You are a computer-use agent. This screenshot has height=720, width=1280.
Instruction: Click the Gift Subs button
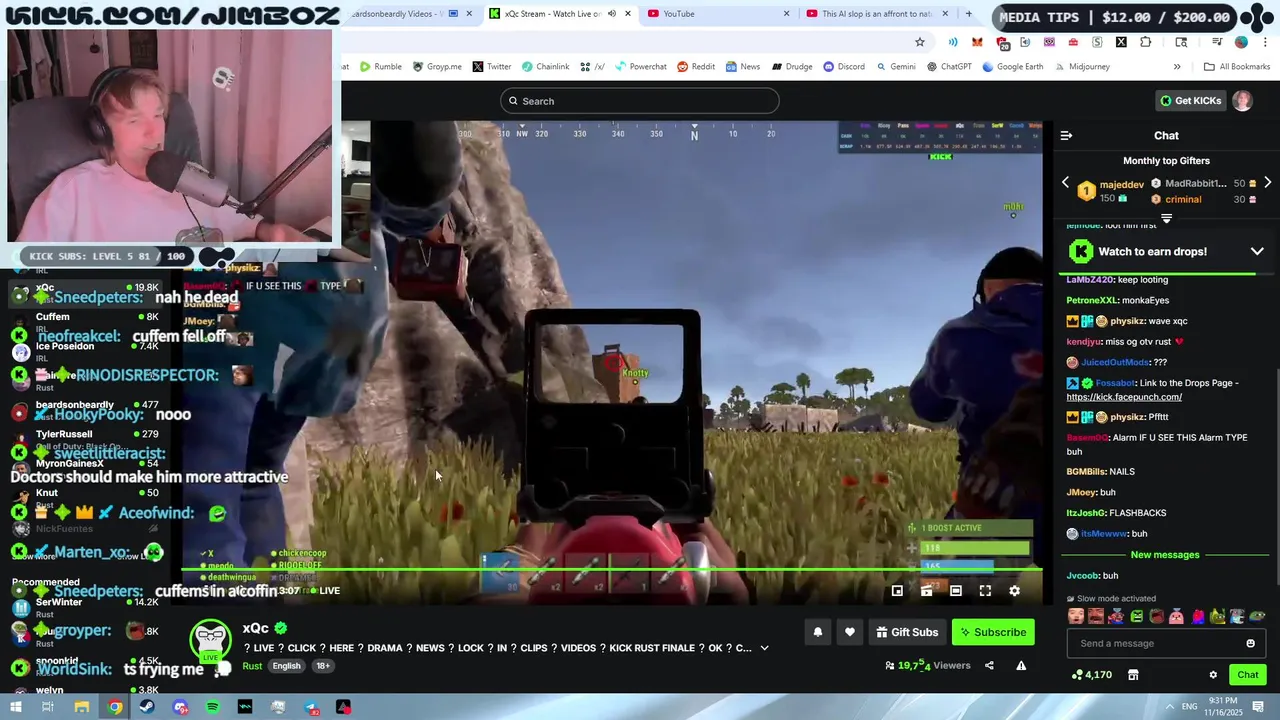click(x=907, y=632)
